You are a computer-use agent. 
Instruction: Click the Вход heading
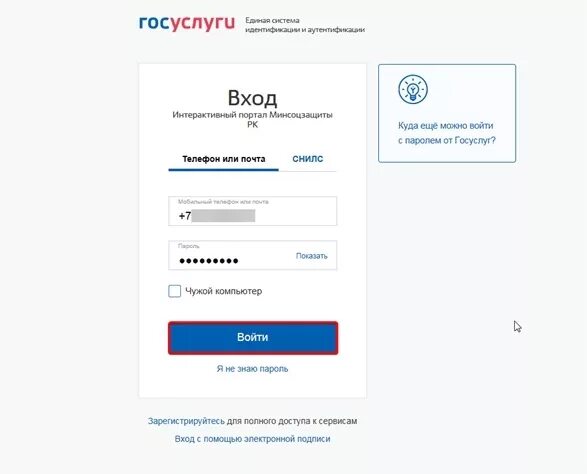point(252,98)
